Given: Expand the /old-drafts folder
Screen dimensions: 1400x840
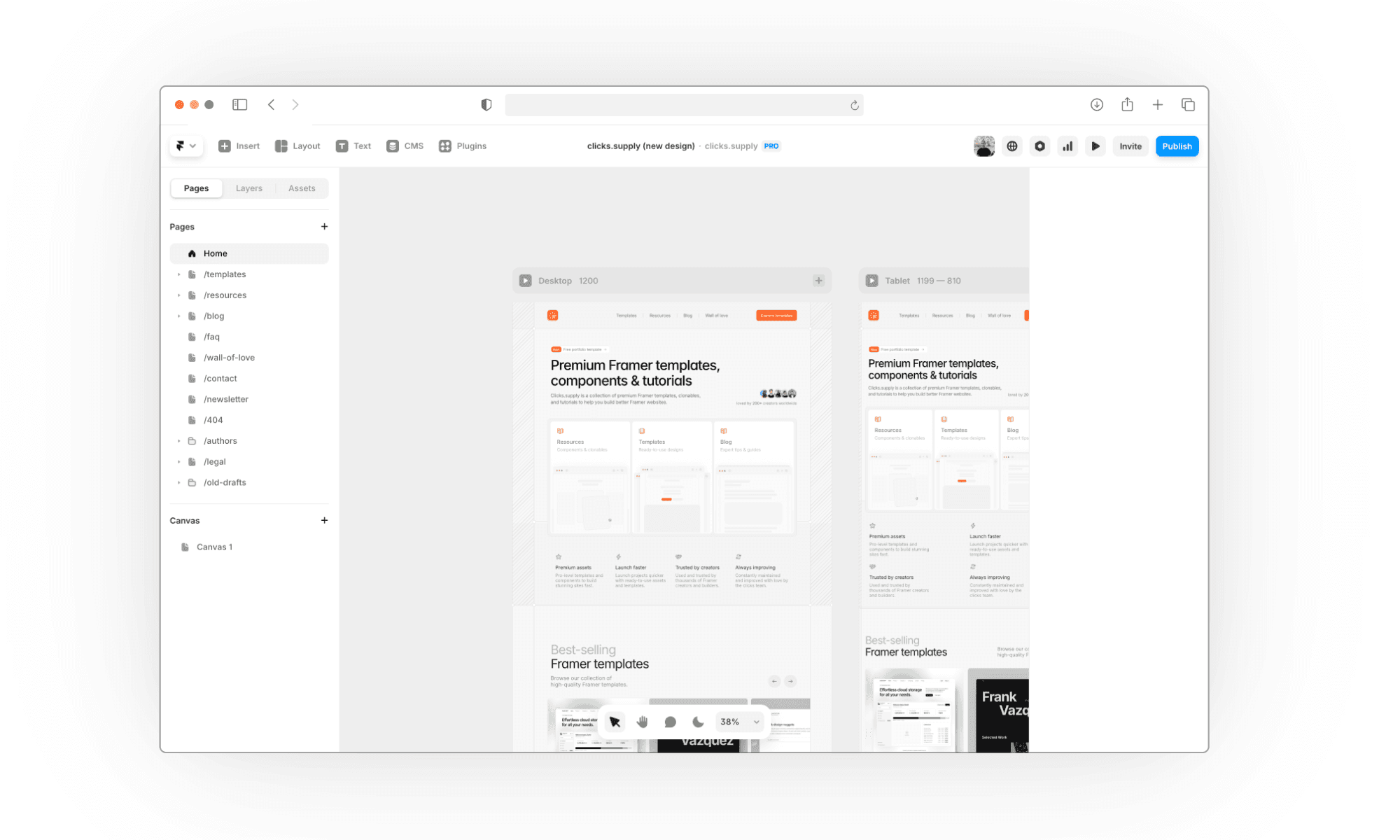Looking at the screenshot, I should click(179, 482).
